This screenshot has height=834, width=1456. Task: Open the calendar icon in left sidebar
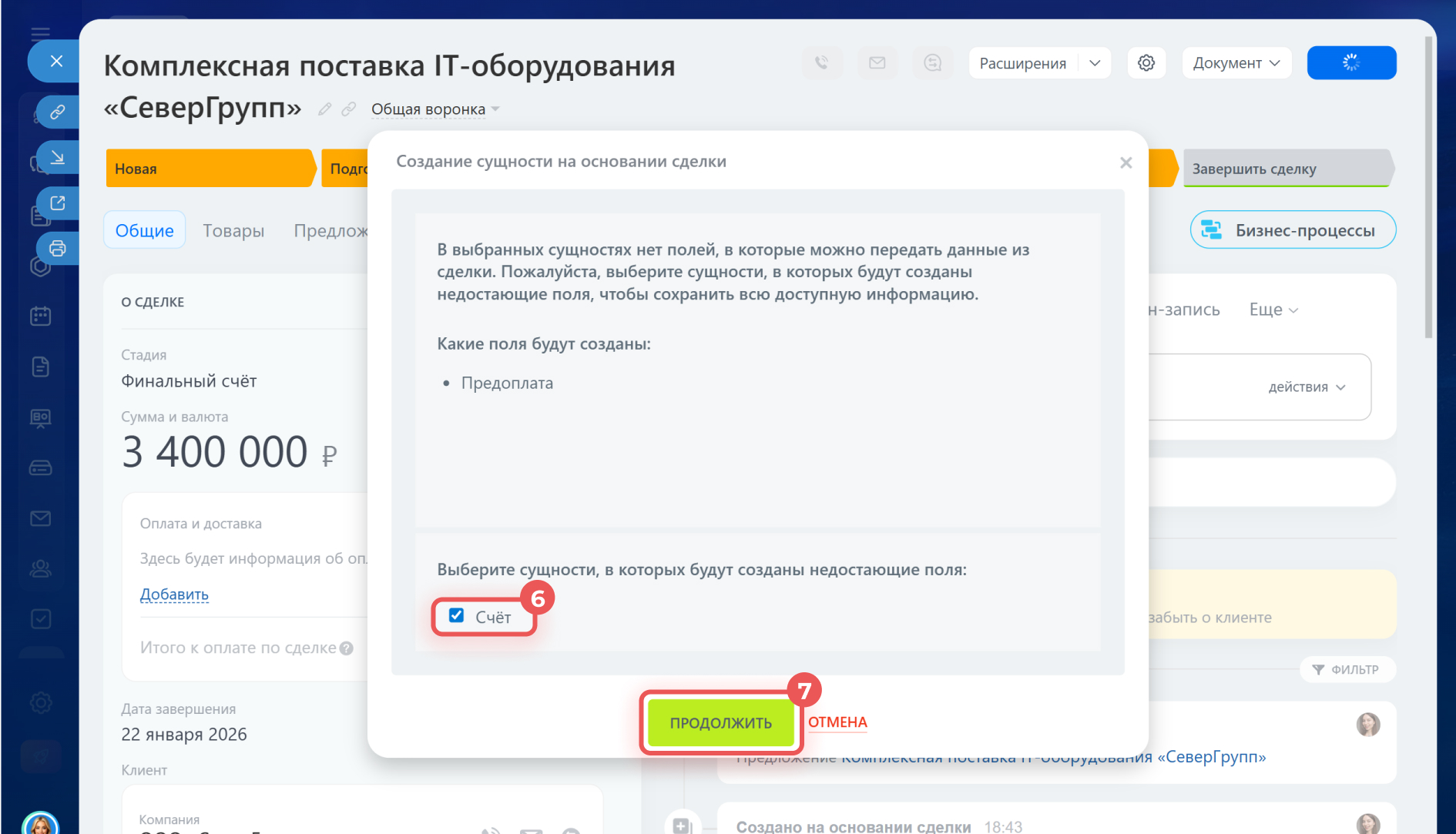41,317
